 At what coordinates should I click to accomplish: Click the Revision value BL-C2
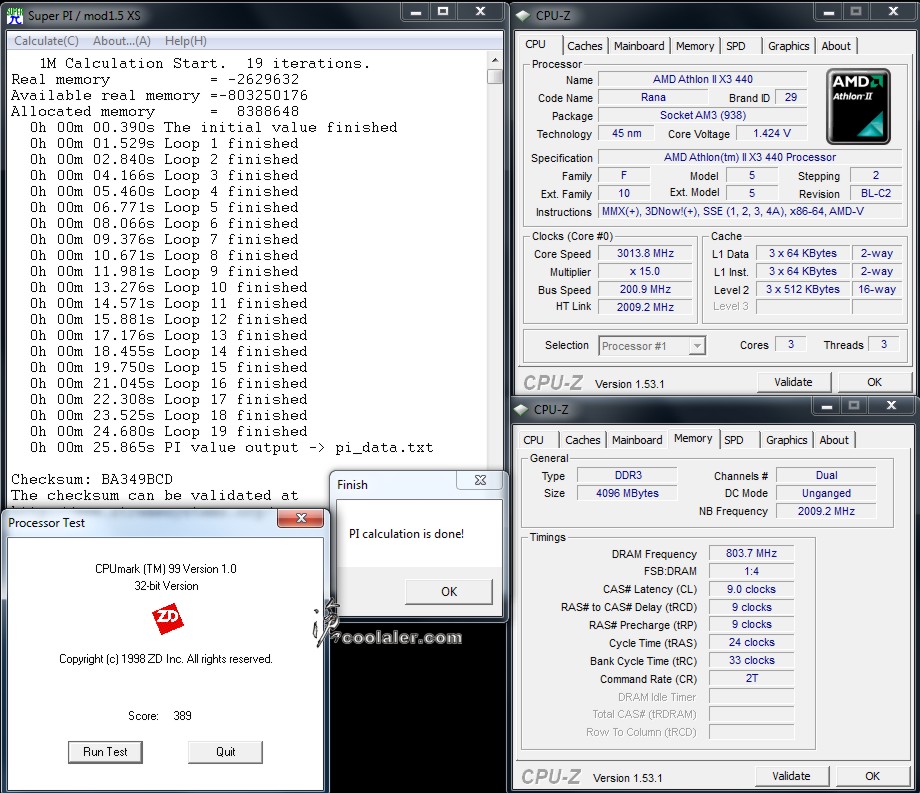click(875, 194)
